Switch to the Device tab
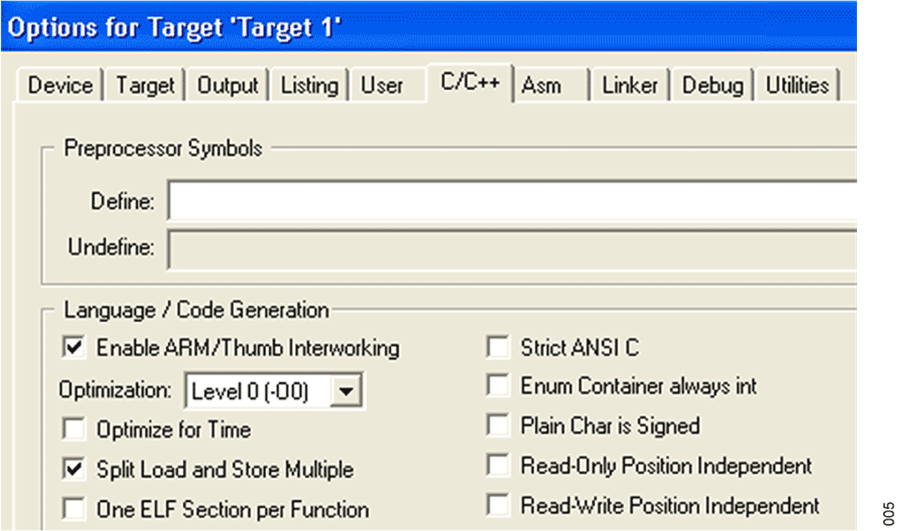This screenshot has height=531, width=900. click(60, 86)
